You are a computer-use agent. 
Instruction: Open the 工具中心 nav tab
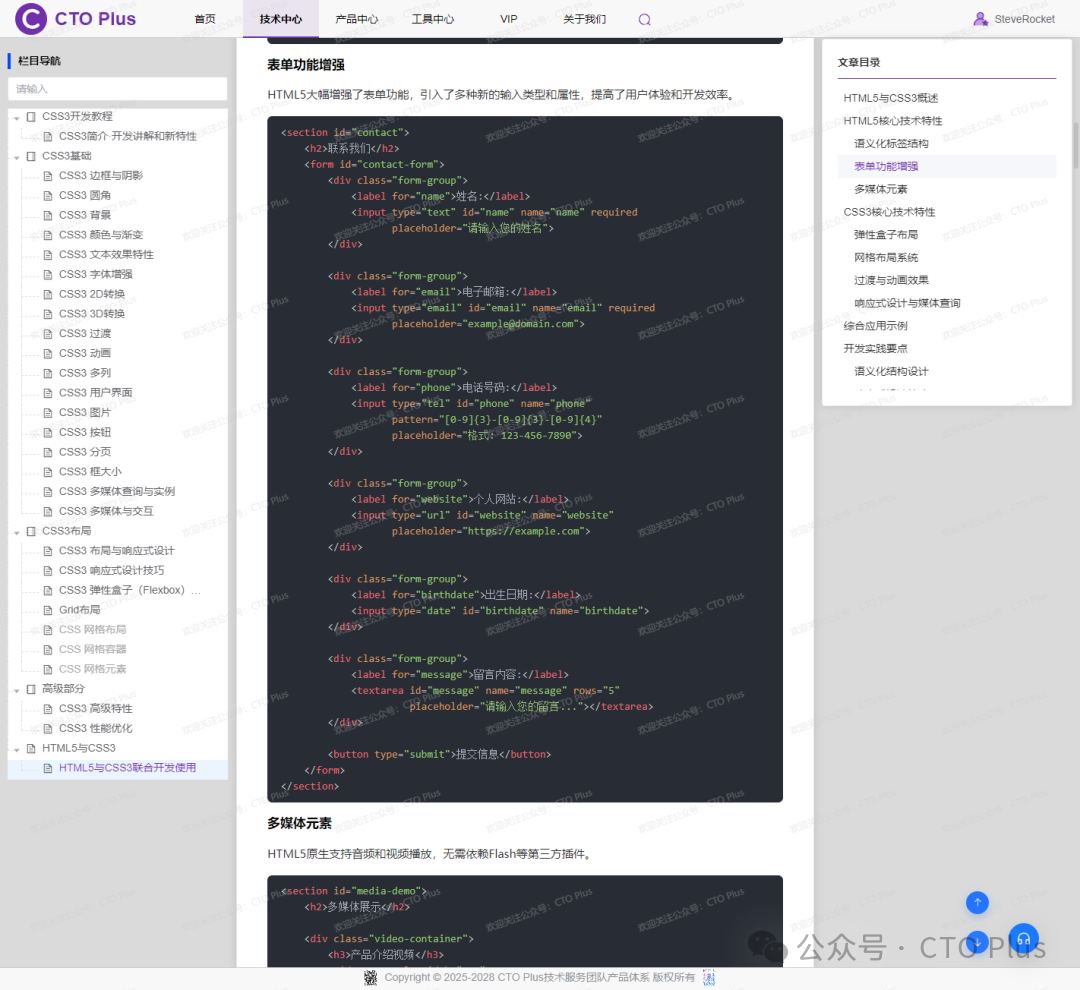click(x=433, y=19)
